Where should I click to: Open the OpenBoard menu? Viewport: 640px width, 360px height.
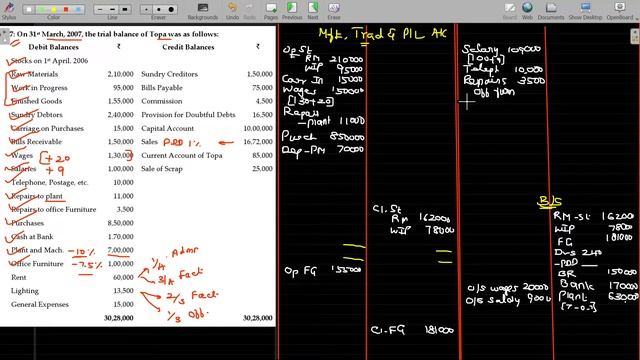pos(621,11)
